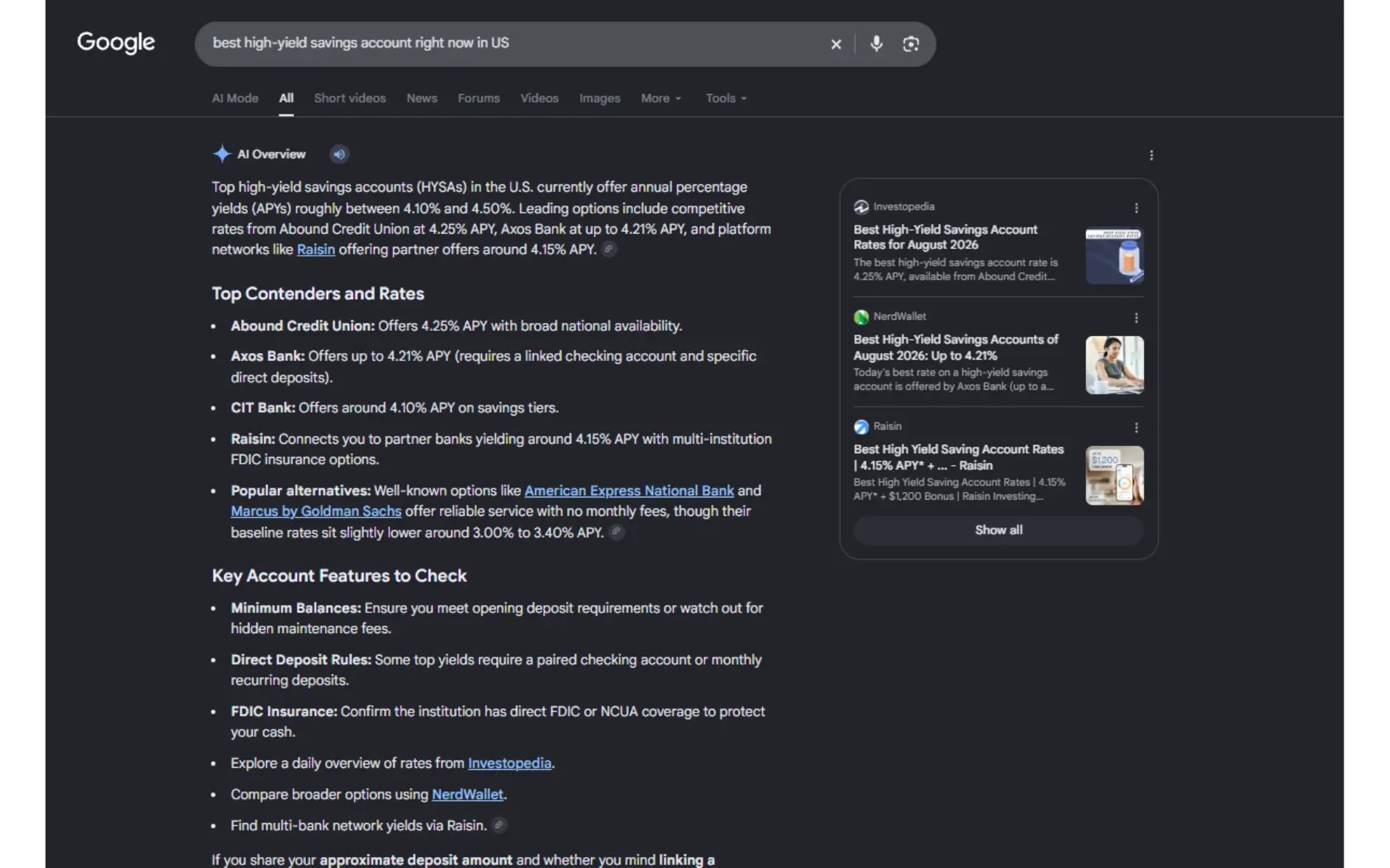Screen dimensions: 1390x868
Task: Click the NerdWallet favicon in sources panel
Action: click(x=861, y=317)
